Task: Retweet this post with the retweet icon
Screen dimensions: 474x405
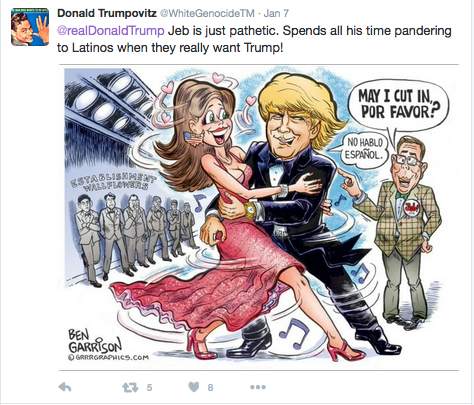Action: 130,387
